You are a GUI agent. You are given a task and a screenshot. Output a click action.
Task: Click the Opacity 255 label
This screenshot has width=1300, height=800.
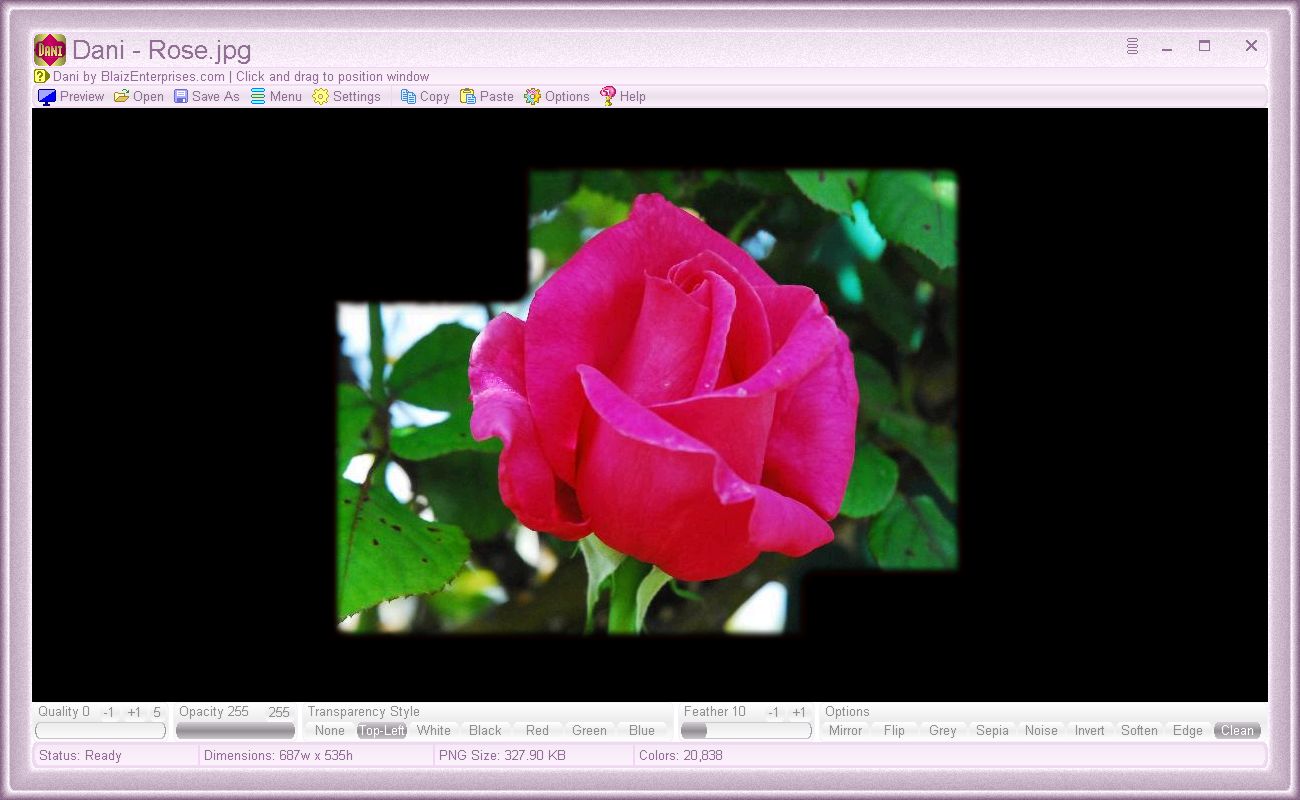[x=214, y=712]
